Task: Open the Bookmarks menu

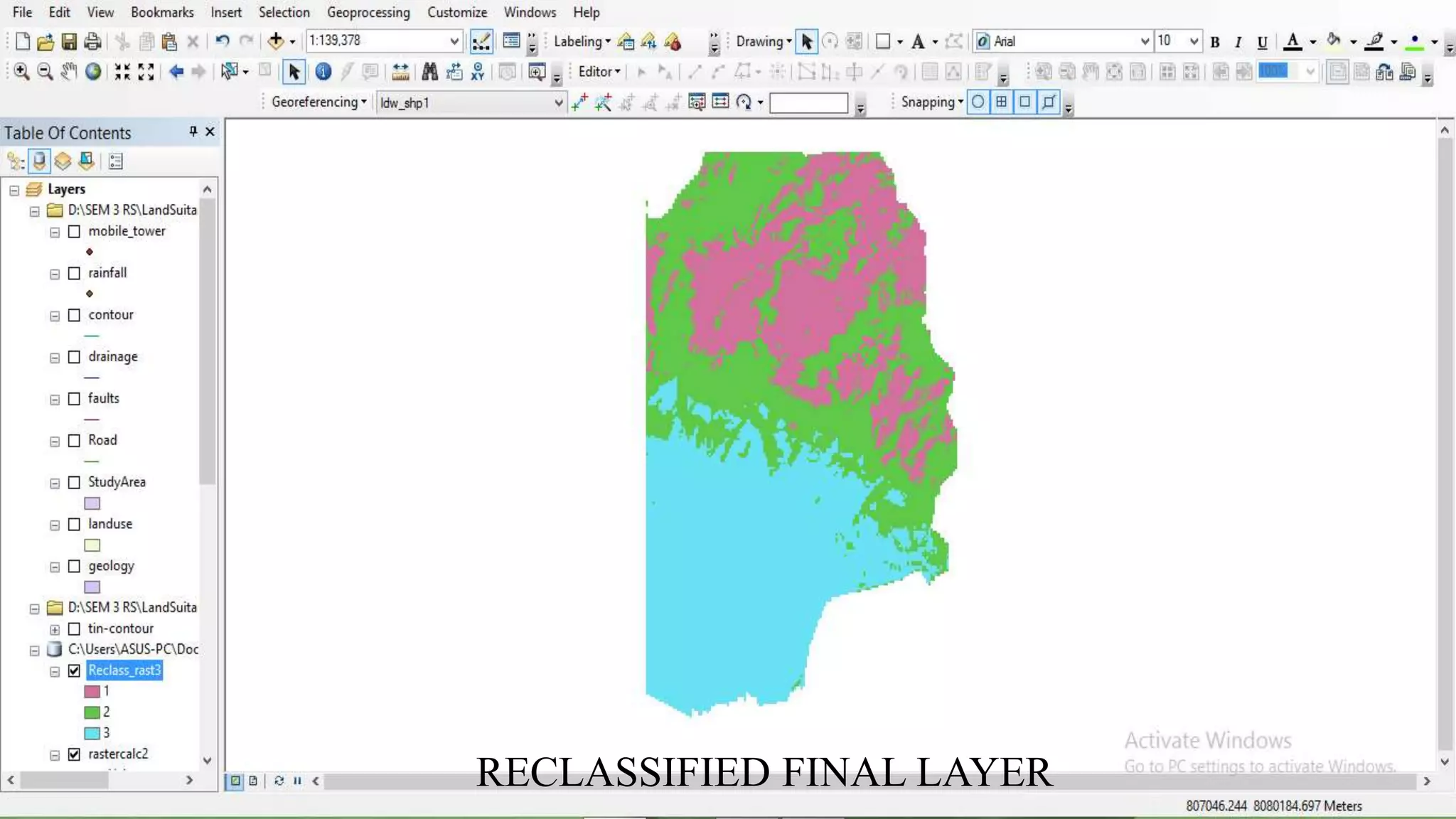Action: (x=162, y=12)
